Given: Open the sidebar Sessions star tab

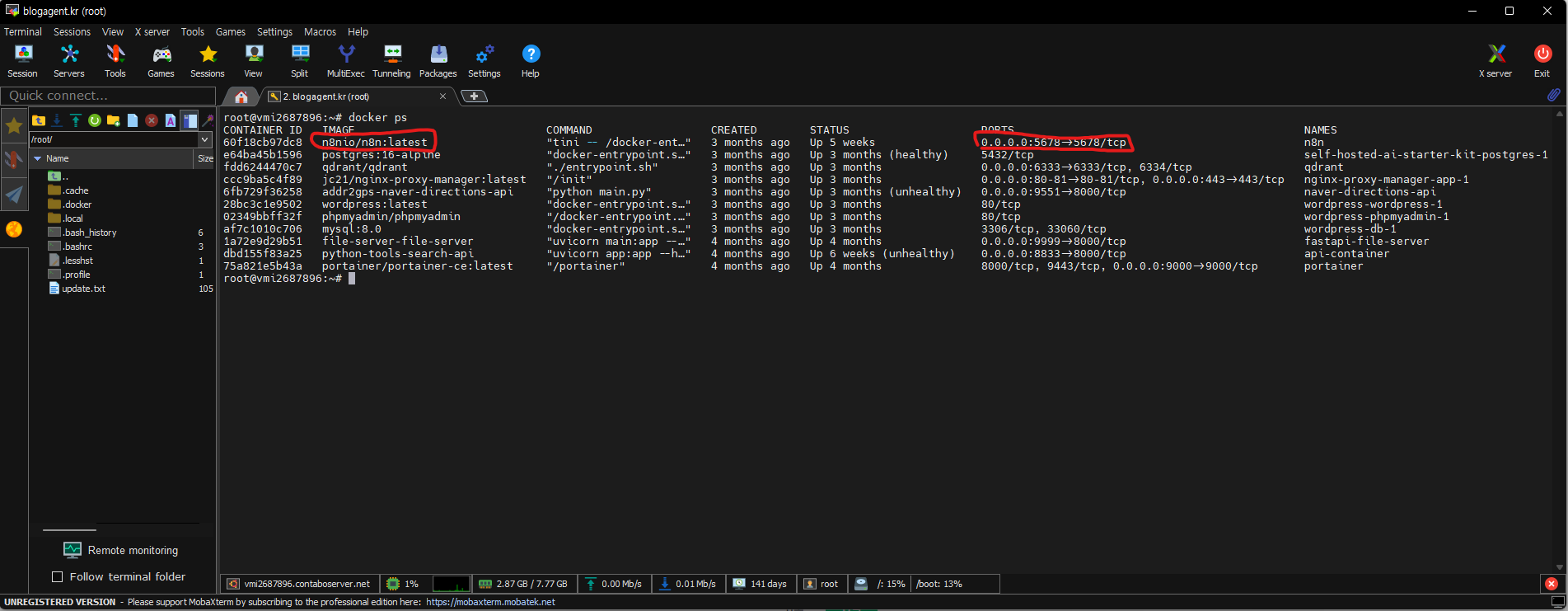Looking at the screenshot, I should click(14, 125).
